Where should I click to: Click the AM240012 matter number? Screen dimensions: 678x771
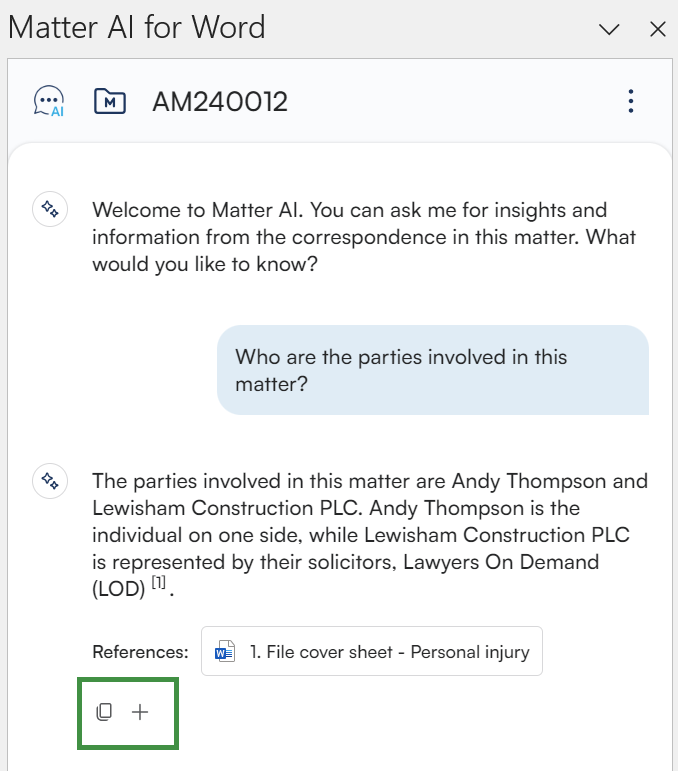(220, 101)
